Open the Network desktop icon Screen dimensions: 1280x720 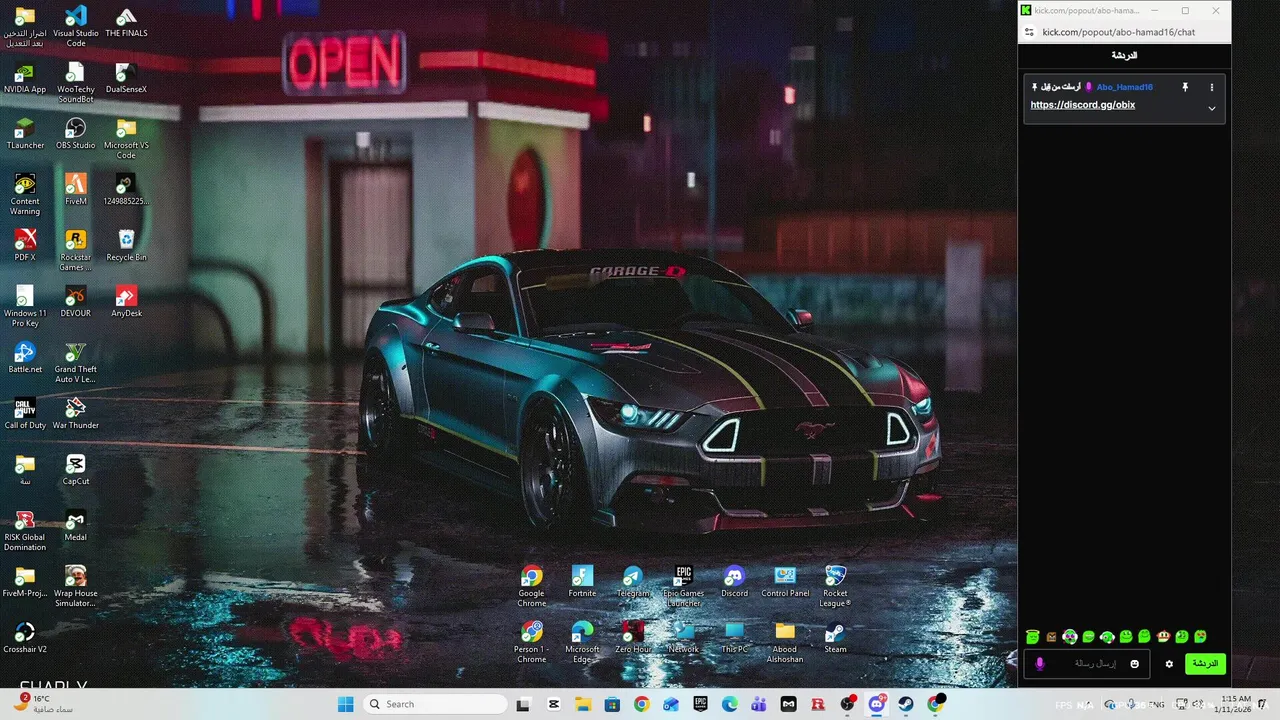[684, 638]
